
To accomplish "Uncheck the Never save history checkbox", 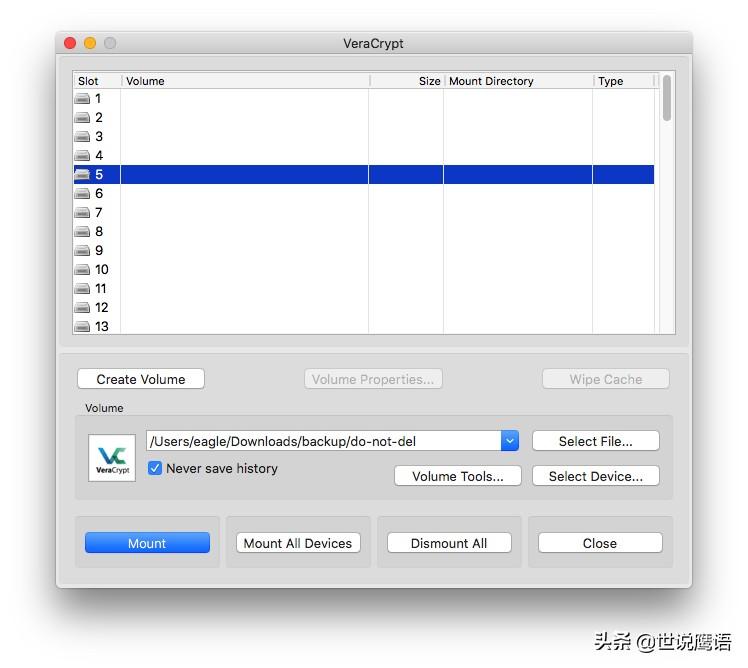I will 155,468.
